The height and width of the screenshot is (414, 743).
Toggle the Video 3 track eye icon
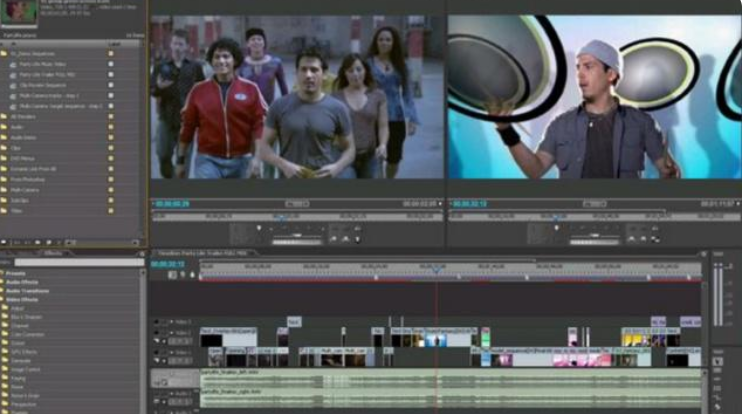[x=156, y=322]
